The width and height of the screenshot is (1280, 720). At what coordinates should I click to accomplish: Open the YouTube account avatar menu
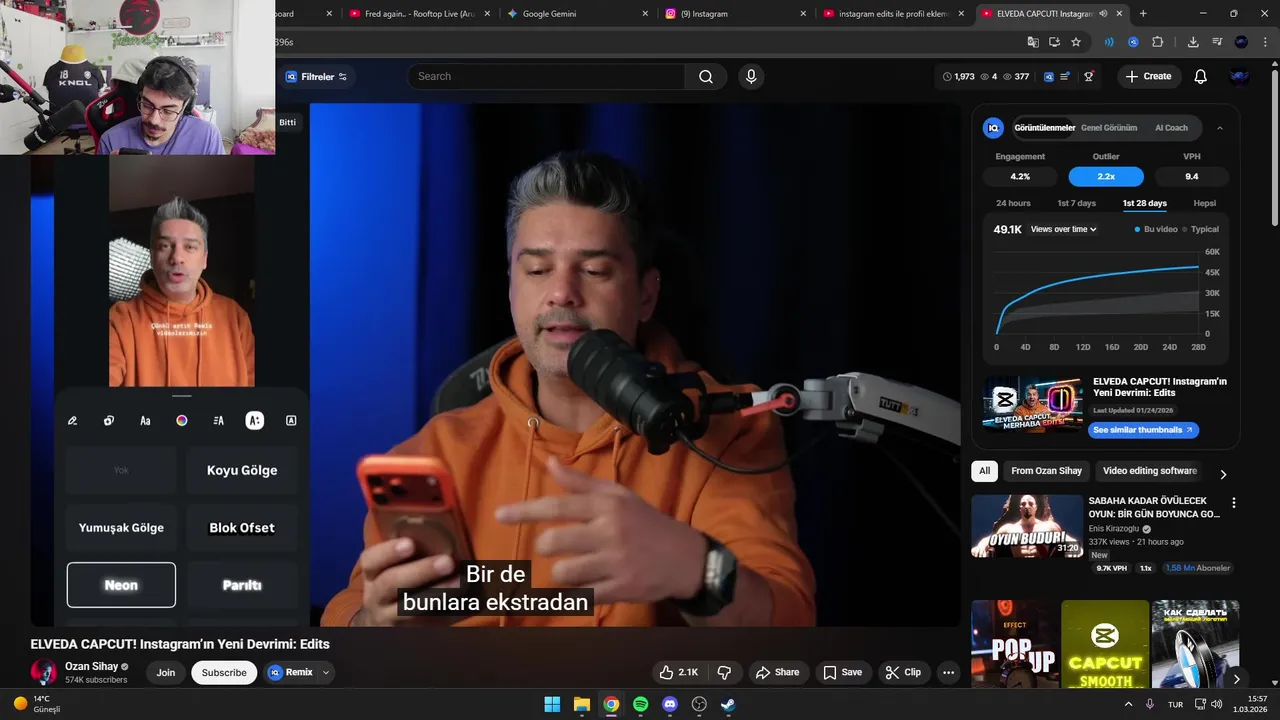pos(1240,77)
